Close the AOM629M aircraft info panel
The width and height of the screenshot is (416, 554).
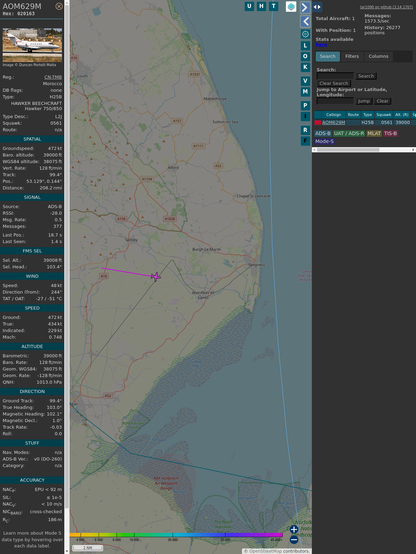59,6
